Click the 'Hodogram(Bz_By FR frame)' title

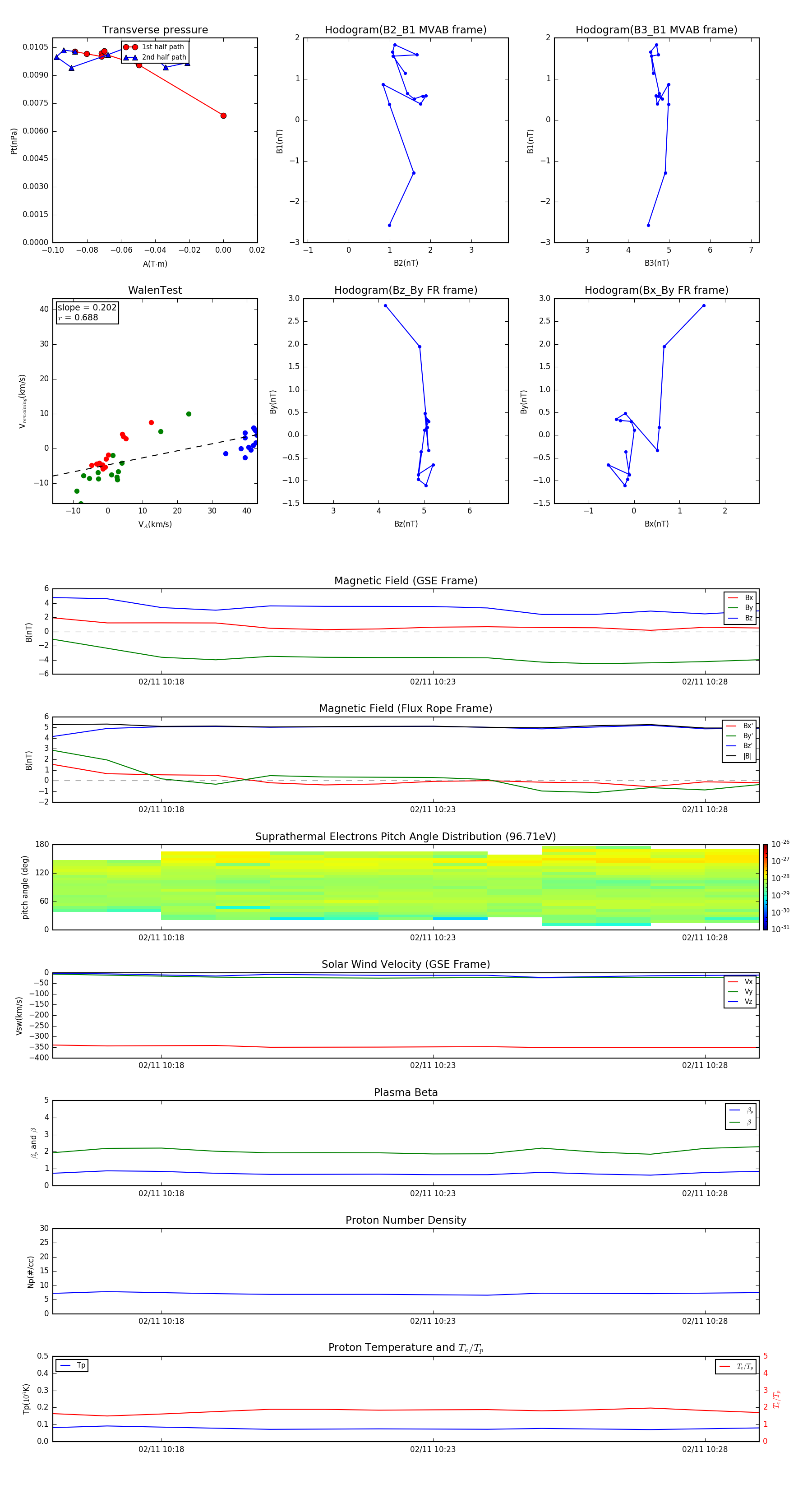coord(406,290)
